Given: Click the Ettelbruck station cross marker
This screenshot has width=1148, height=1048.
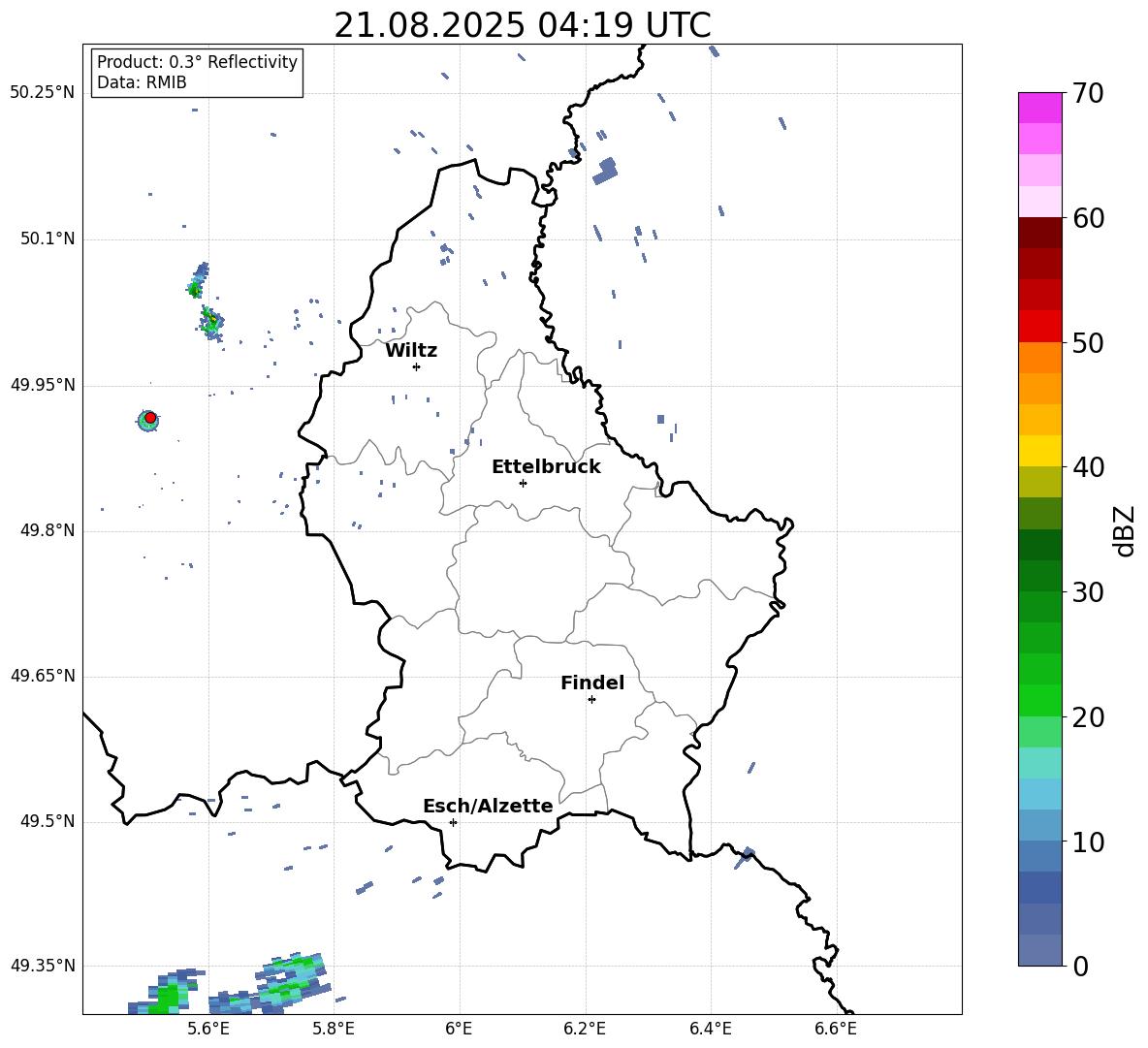Looking at the screenshot, I should coord(523,483).
